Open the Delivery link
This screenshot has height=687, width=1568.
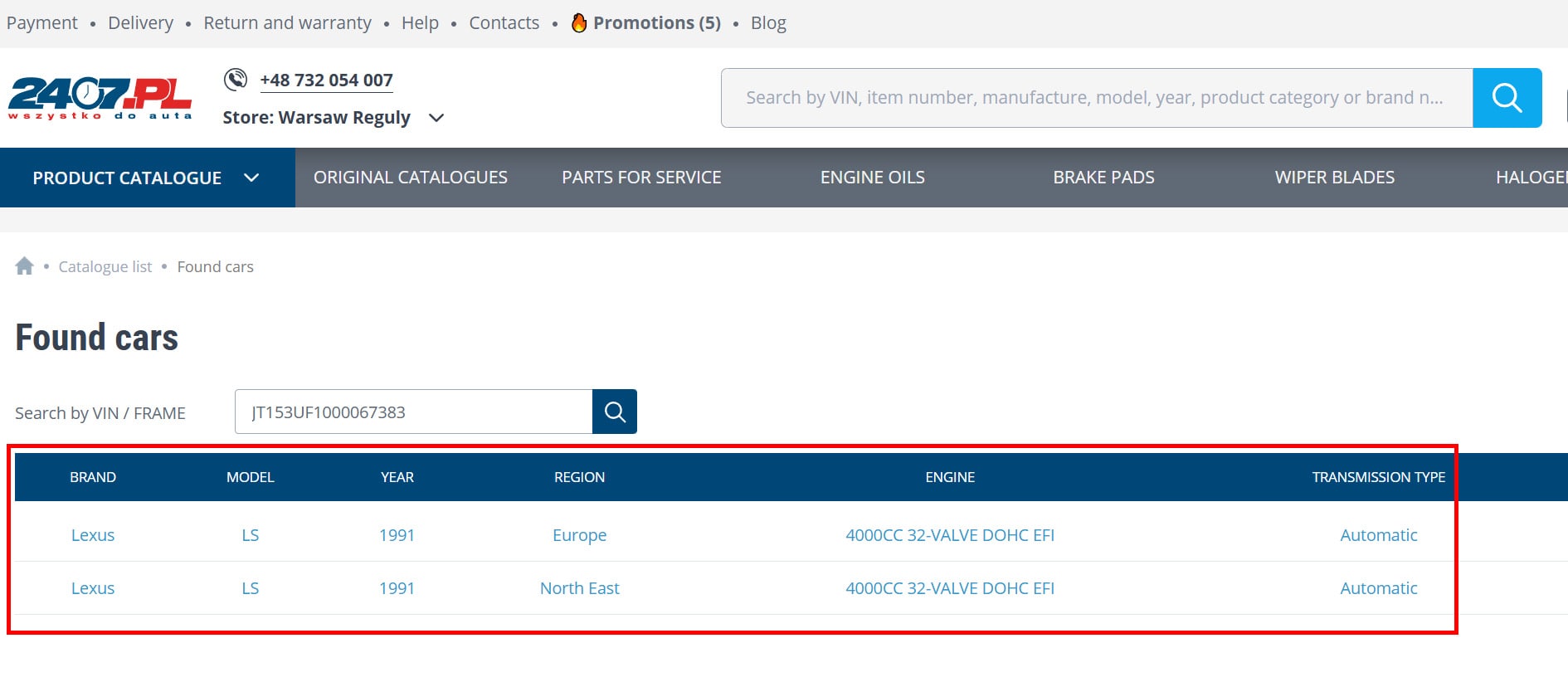[x=141, y=23]
